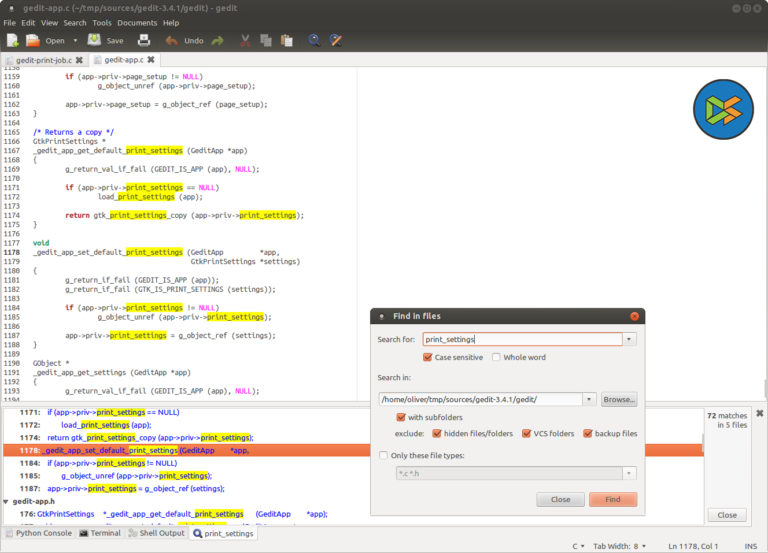768x553 pixels.
Task: Click the New document icon
Action: pyautogui.click(x=12, y=41)
